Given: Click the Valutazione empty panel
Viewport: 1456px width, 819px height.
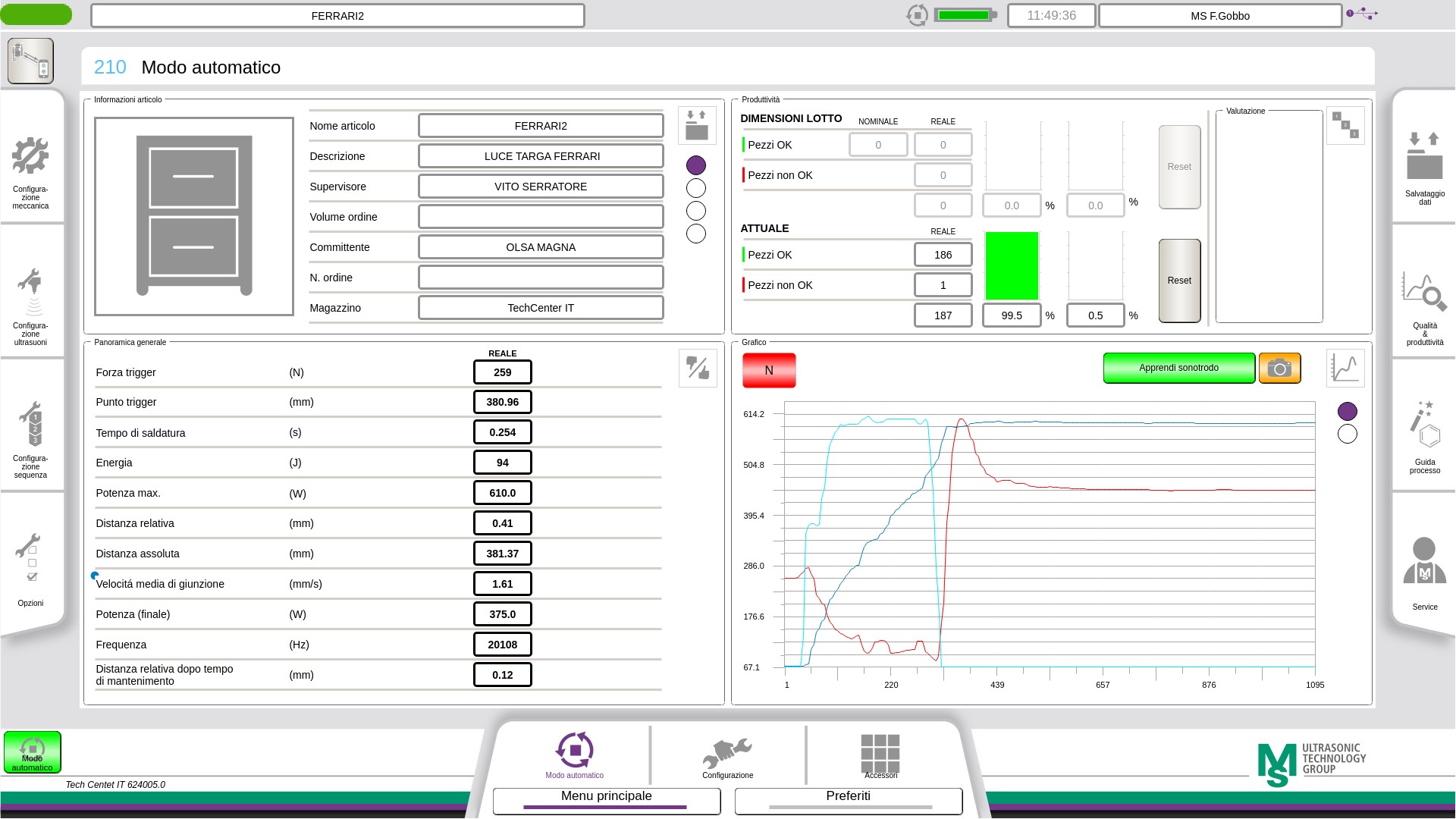Looking at the screenshot, I should coord(1269,217).
